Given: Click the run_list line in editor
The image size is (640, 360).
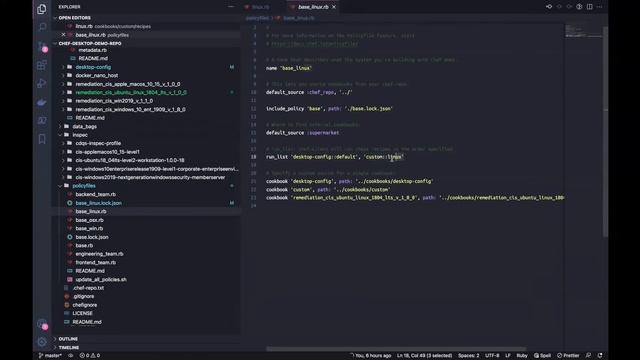Looking at the screenshot, I should [x=335, y=157].
